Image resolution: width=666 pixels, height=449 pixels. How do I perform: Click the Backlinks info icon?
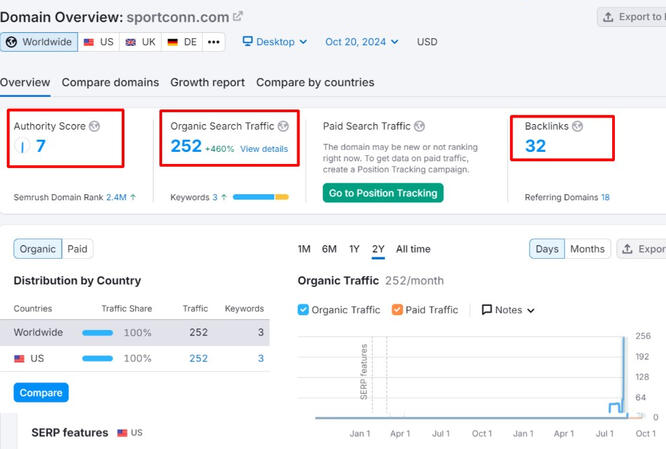click(x=577, y=126)
